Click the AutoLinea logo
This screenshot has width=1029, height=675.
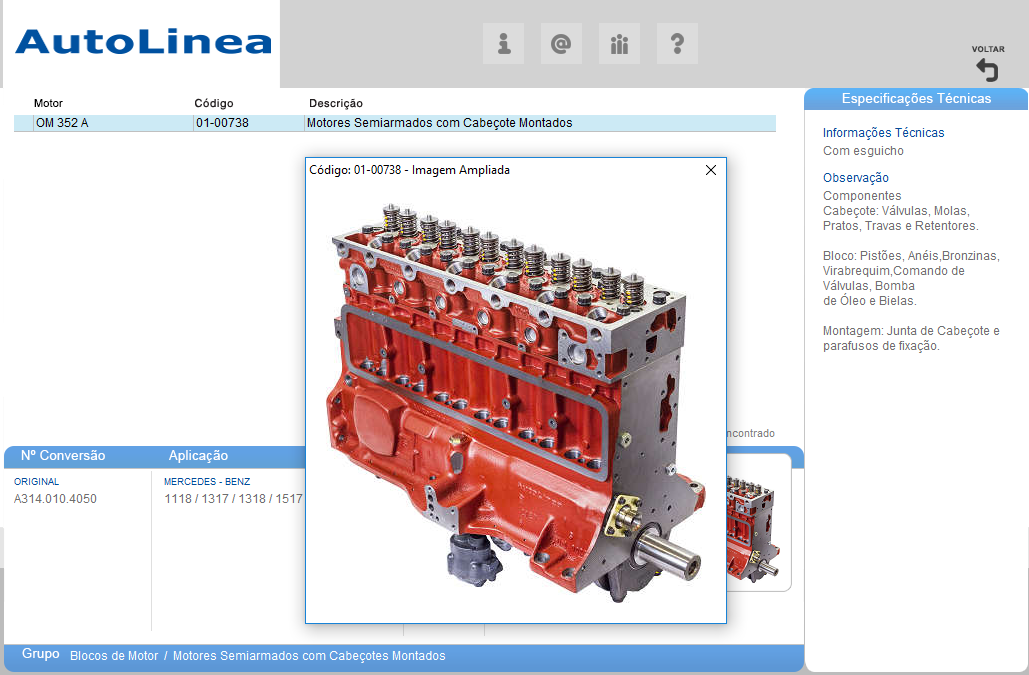click(x=143, y=42)
